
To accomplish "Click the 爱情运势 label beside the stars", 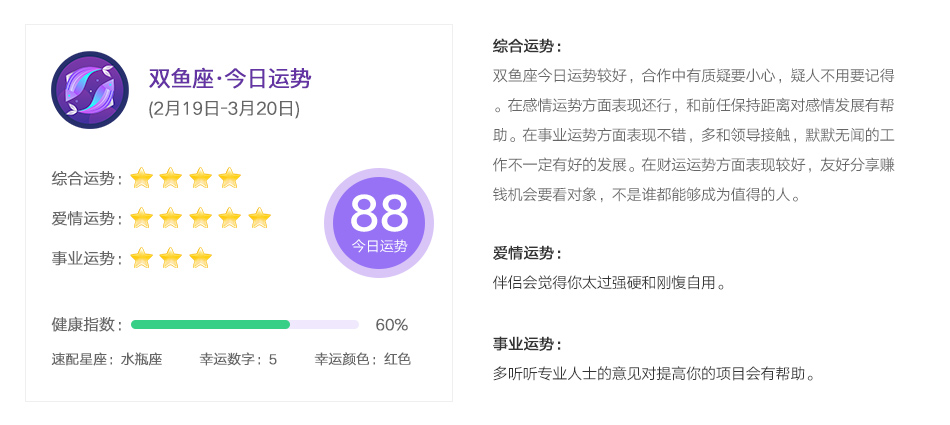I will (87, 218).
